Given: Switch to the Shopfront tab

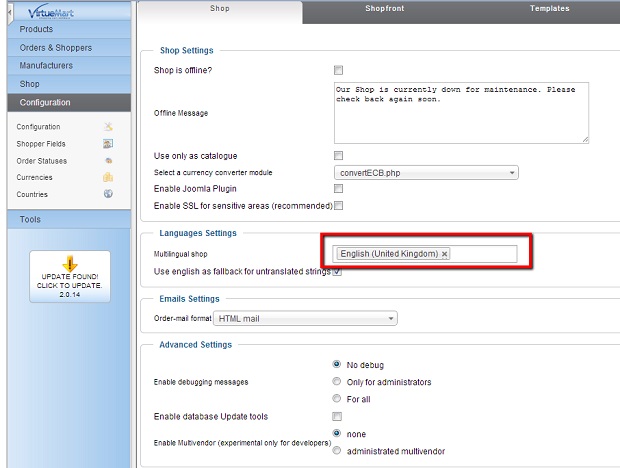Looking at the screenshot, I should point(385,9).
